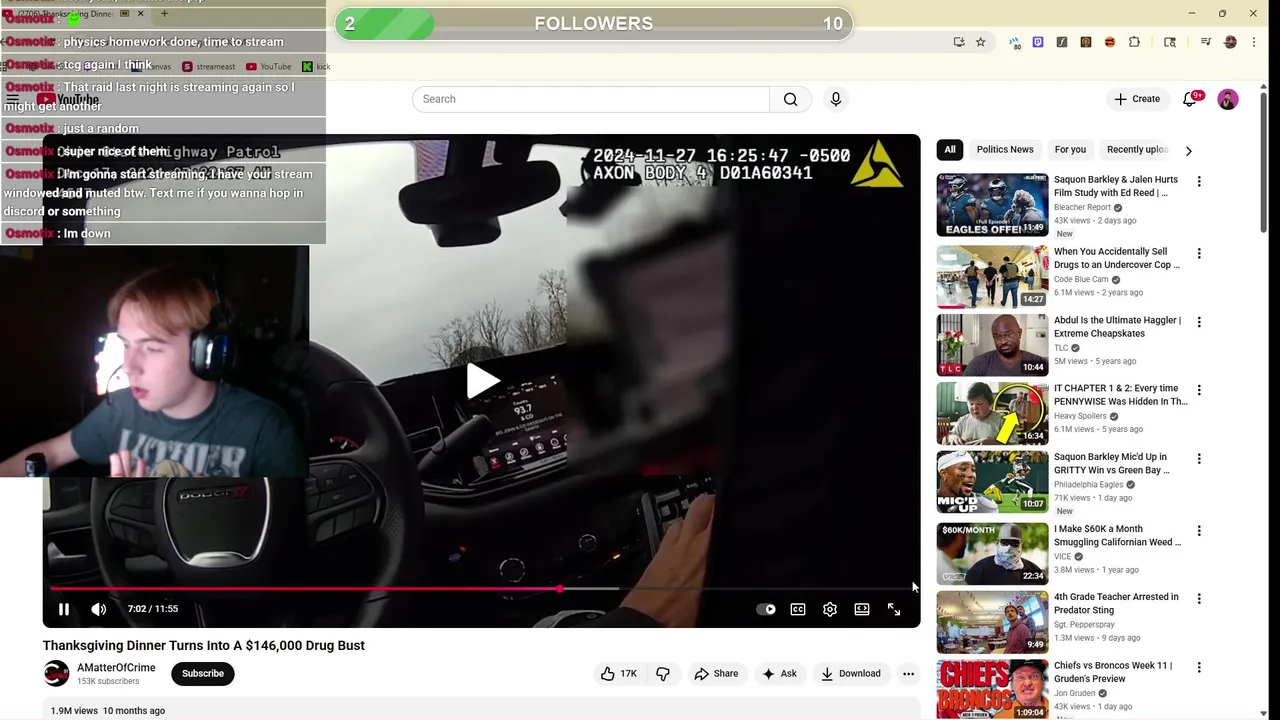Open the YouTube bookmark in bookmarks bar
The image size is (1280, 720).
click(x=268, y=67)
